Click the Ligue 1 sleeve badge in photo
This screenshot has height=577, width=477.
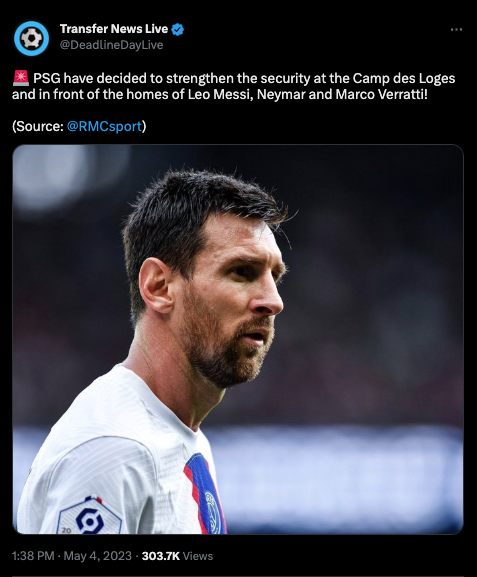click(89, 516)
